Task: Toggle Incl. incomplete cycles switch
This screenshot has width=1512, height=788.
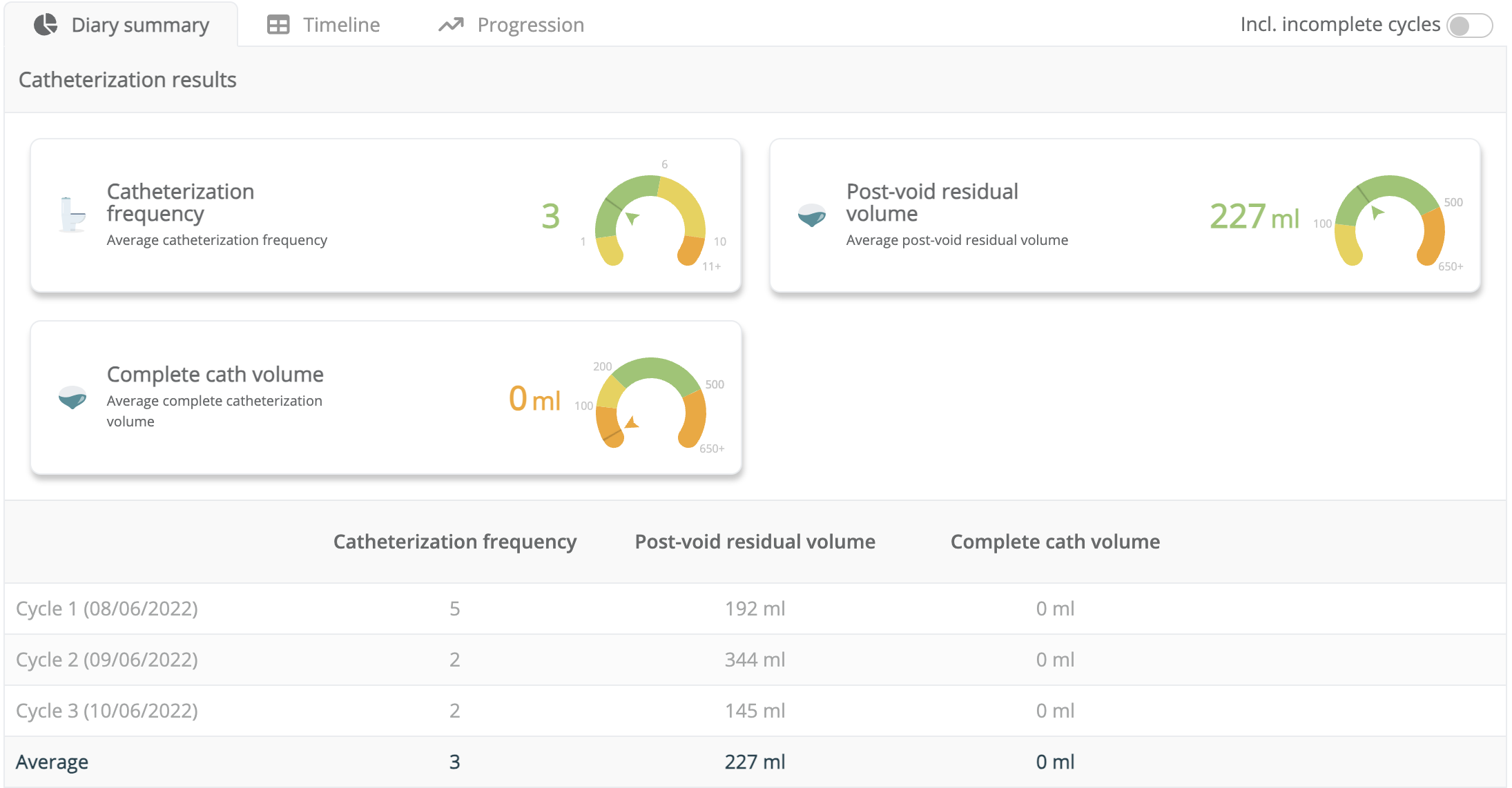Action: [1470, 26]
